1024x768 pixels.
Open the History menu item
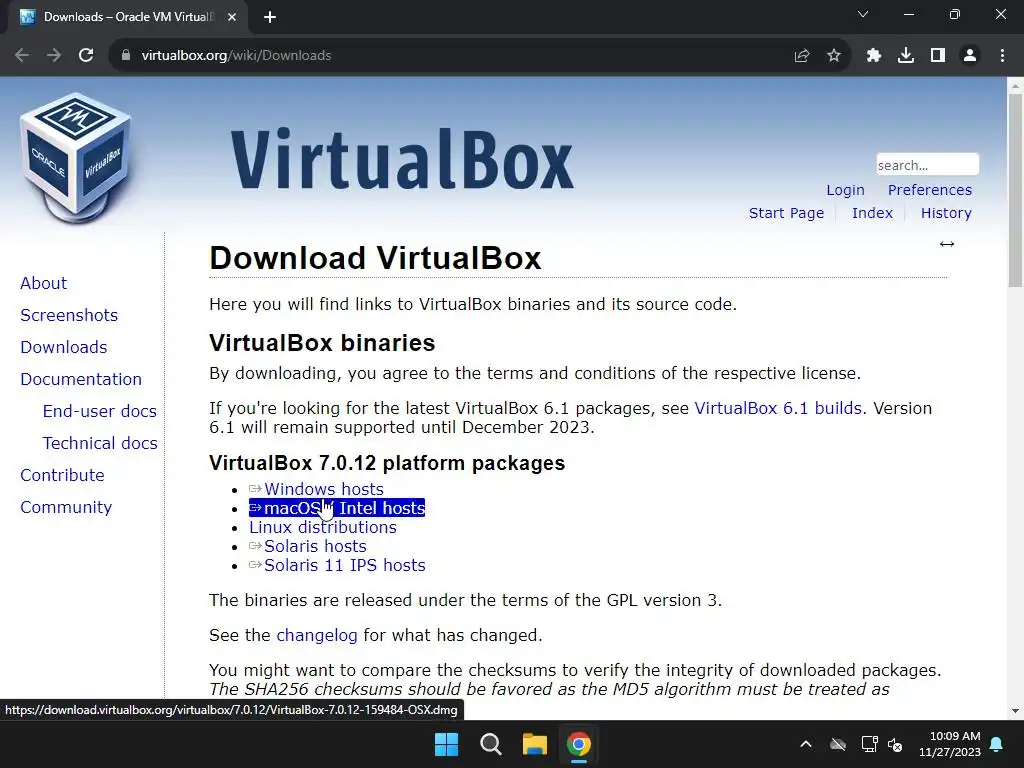(x=946, y=213)
